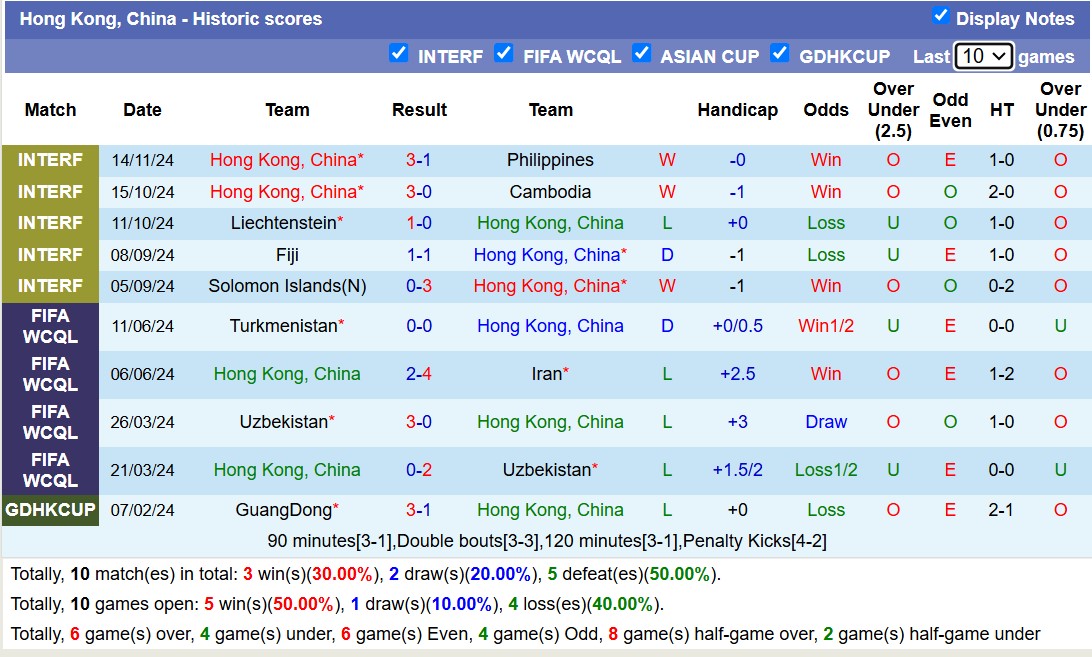Click the Over Under (2.5) column header
This screenshot has width=1092, height=657.
pos(893,110)
